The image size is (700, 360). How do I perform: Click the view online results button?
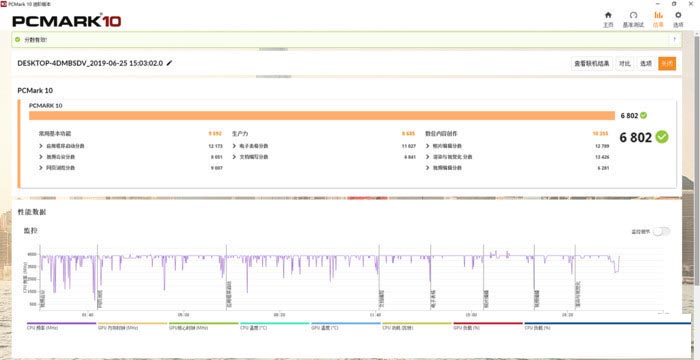pyautogui.click(x=592, y=64)
